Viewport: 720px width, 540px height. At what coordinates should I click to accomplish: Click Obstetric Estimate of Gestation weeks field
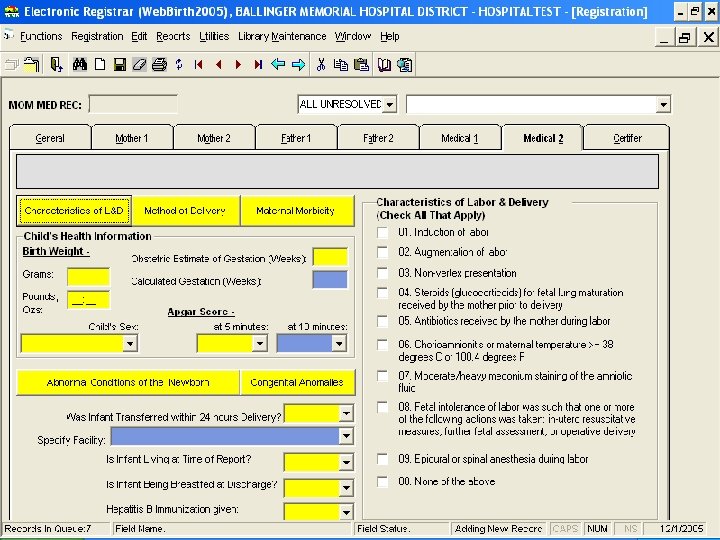point(330,257)
